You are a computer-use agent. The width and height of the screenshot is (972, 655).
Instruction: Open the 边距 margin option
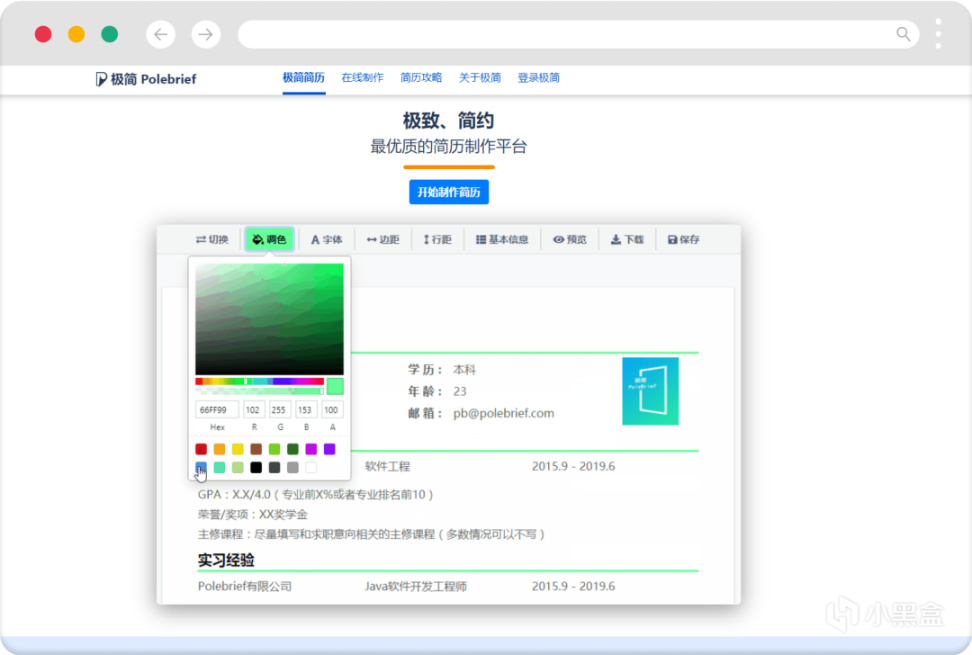(x=383, y=239)
